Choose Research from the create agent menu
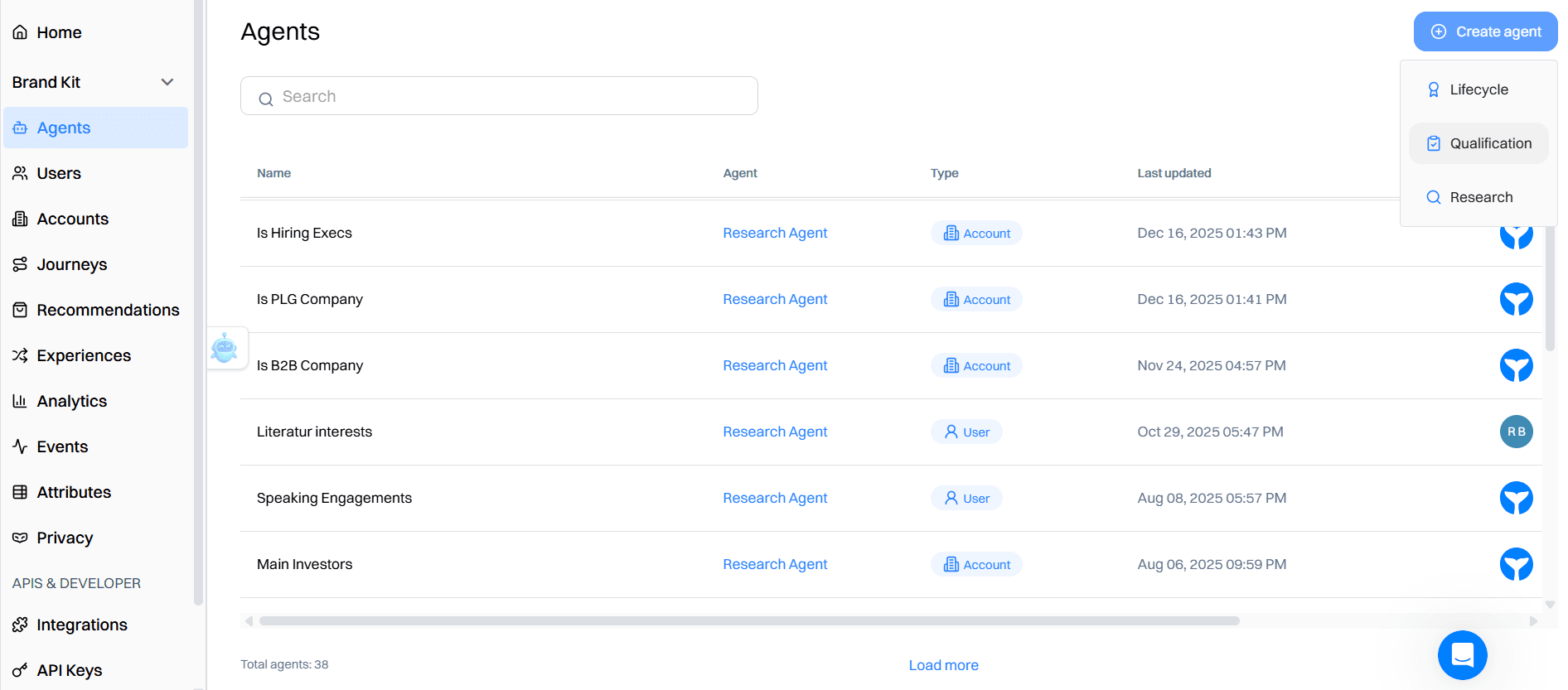Image resolution: width=1568 pixels, height=690 pixels. click(1478, 197)
